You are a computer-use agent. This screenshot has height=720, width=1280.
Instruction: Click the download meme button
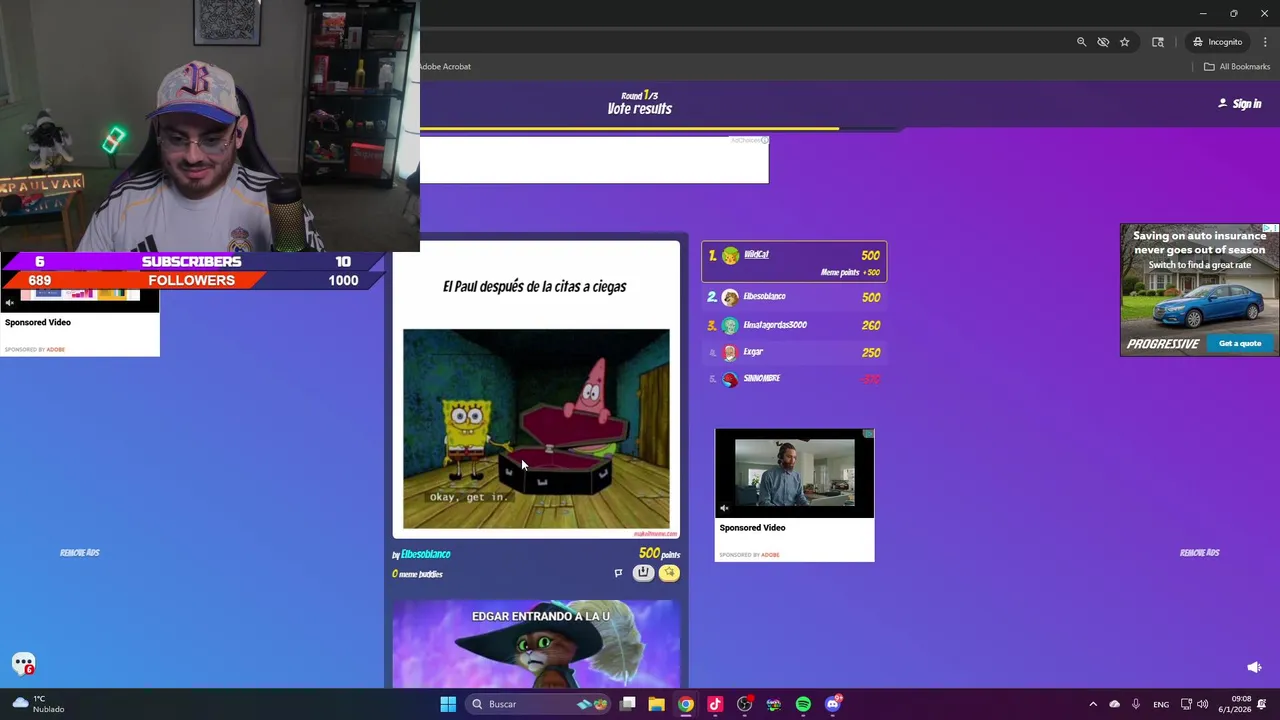coord(643,573)
